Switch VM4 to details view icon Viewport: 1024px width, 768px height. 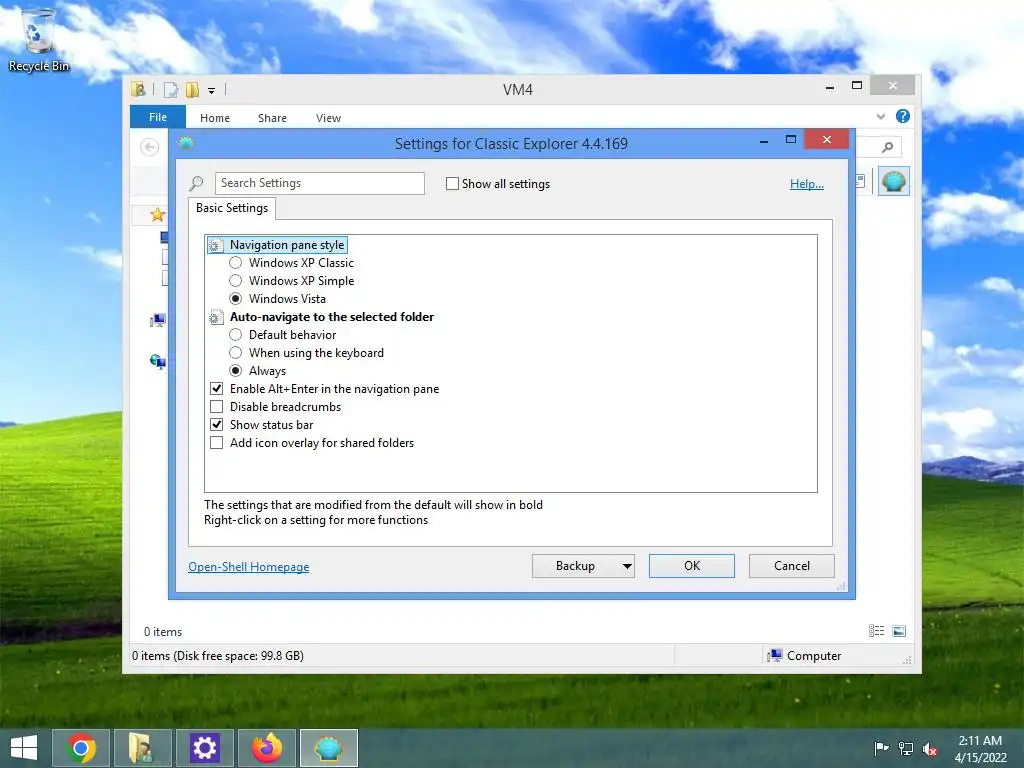876,631
